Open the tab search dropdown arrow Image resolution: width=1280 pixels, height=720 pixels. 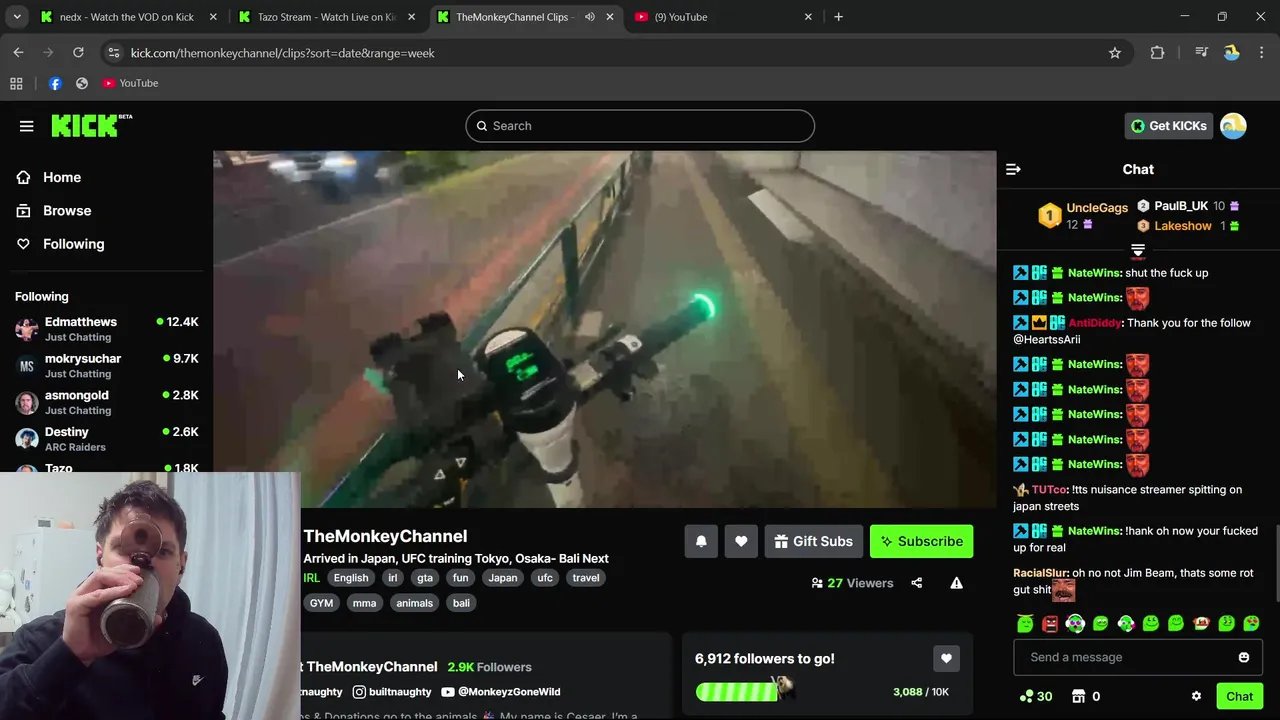point(16,17)
